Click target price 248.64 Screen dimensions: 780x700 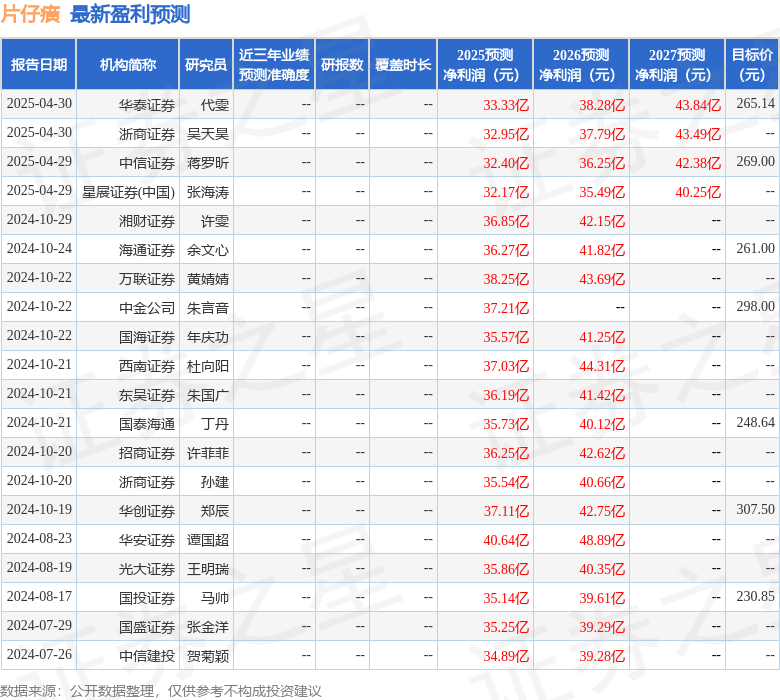756,422
